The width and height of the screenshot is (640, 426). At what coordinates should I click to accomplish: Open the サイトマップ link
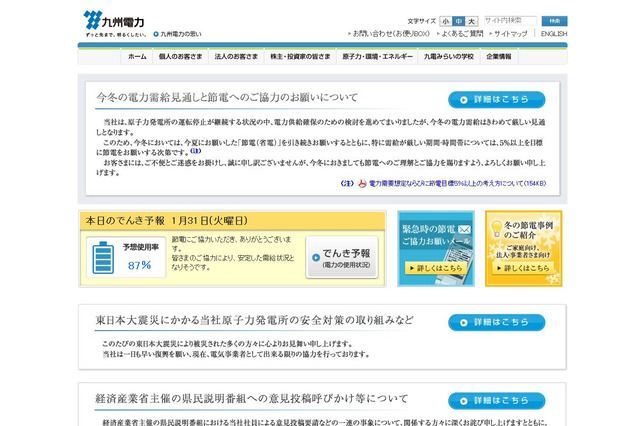pyautogui.click(x=508, y=34)
